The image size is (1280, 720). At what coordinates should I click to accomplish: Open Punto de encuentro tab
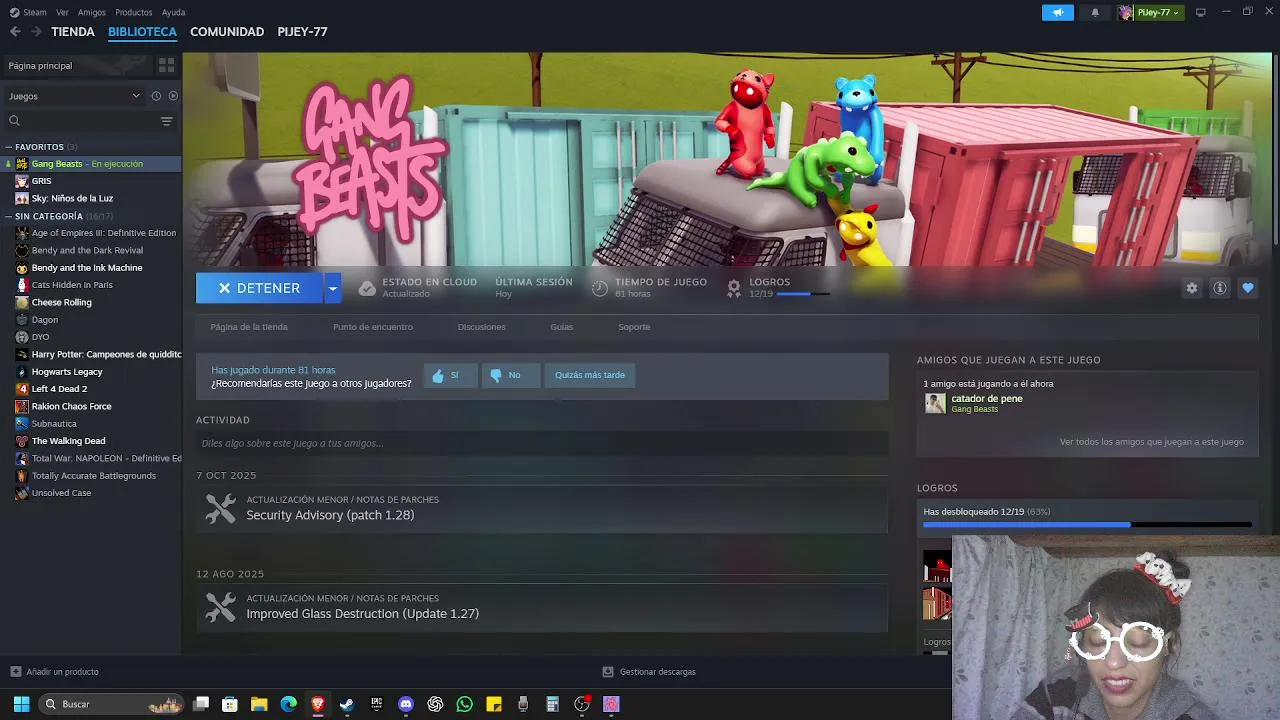373,327
